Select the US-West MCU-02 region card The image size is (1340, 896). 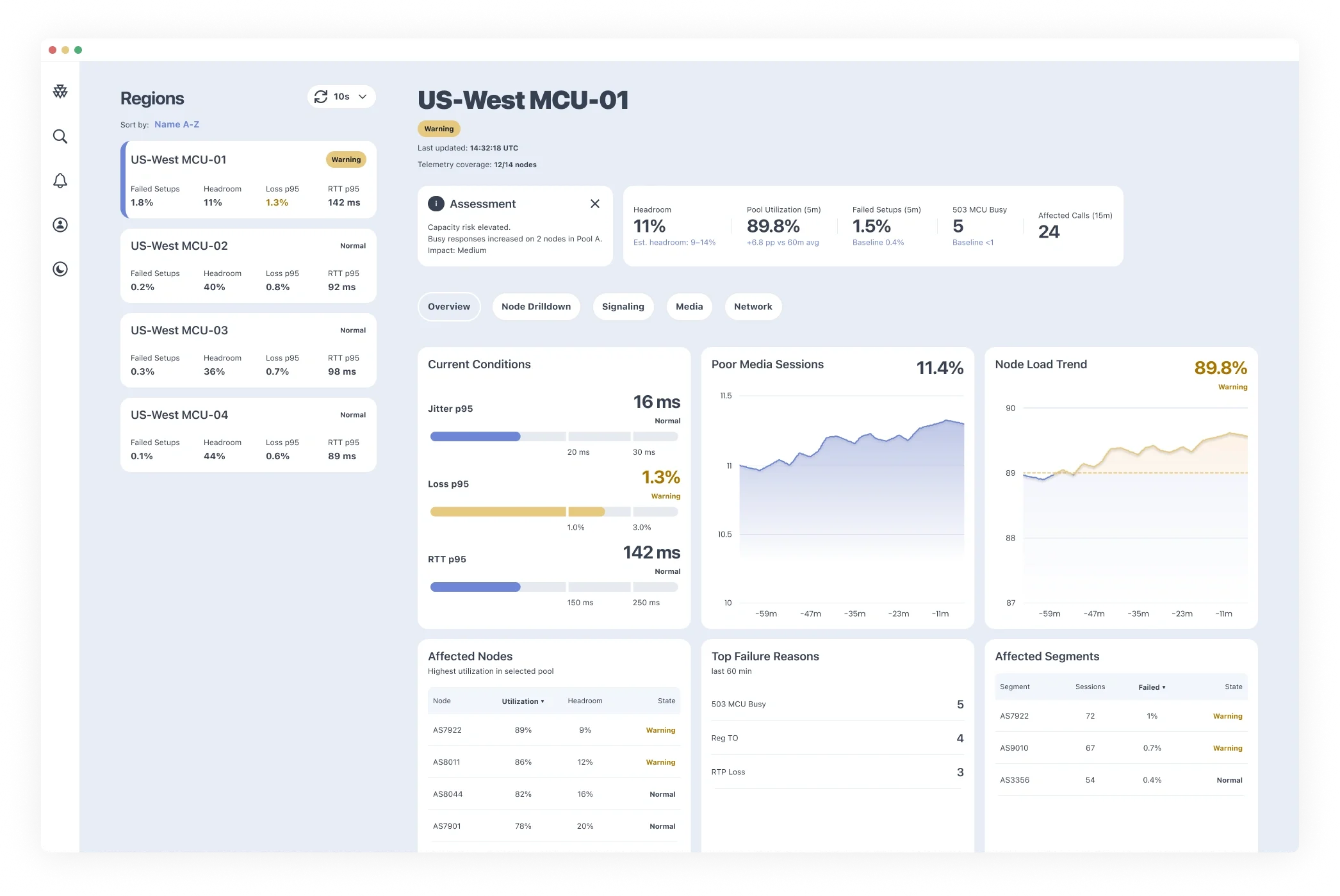248,266
